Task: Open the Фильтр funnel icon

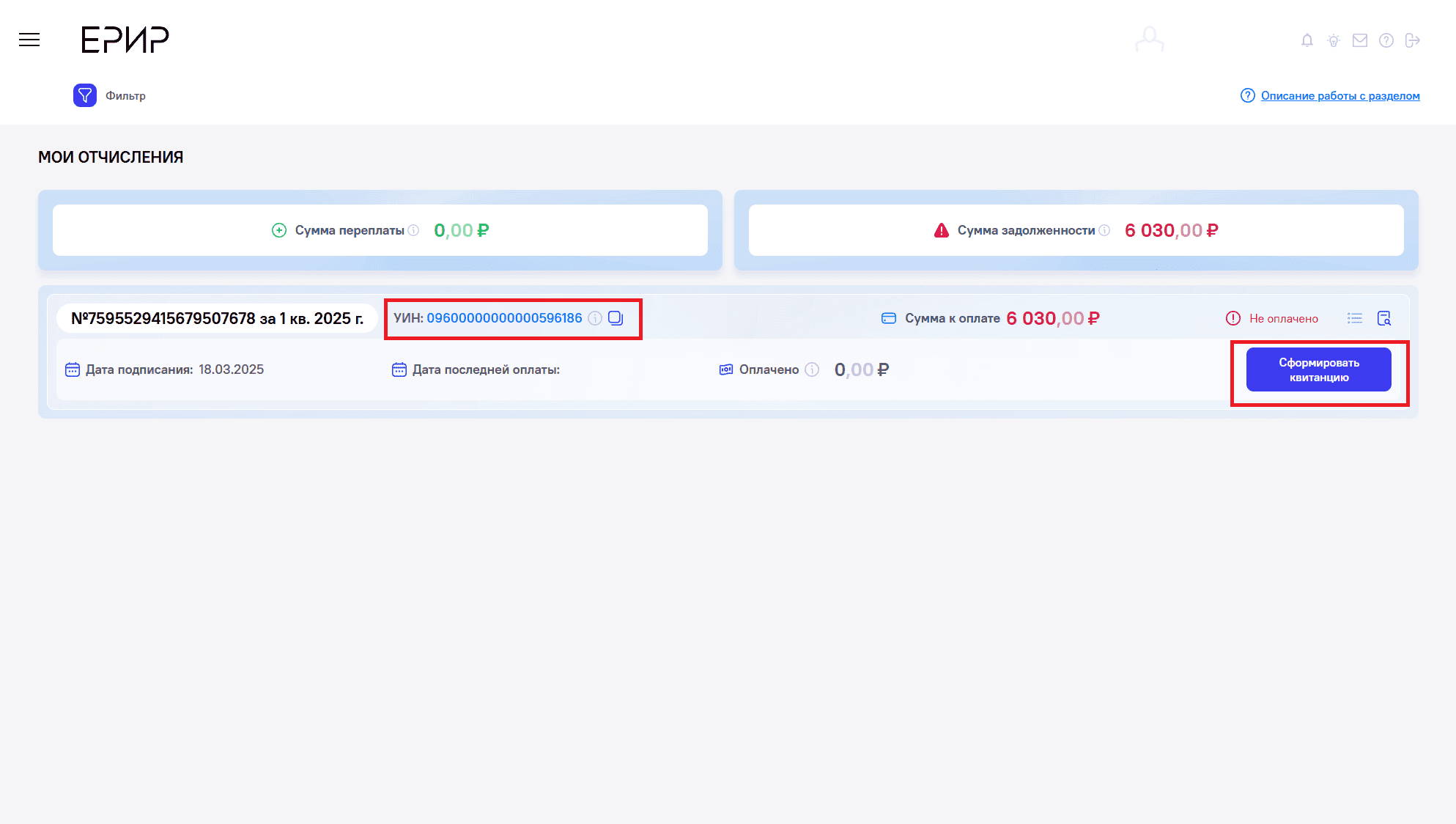Action: click(x=85, y=95)
